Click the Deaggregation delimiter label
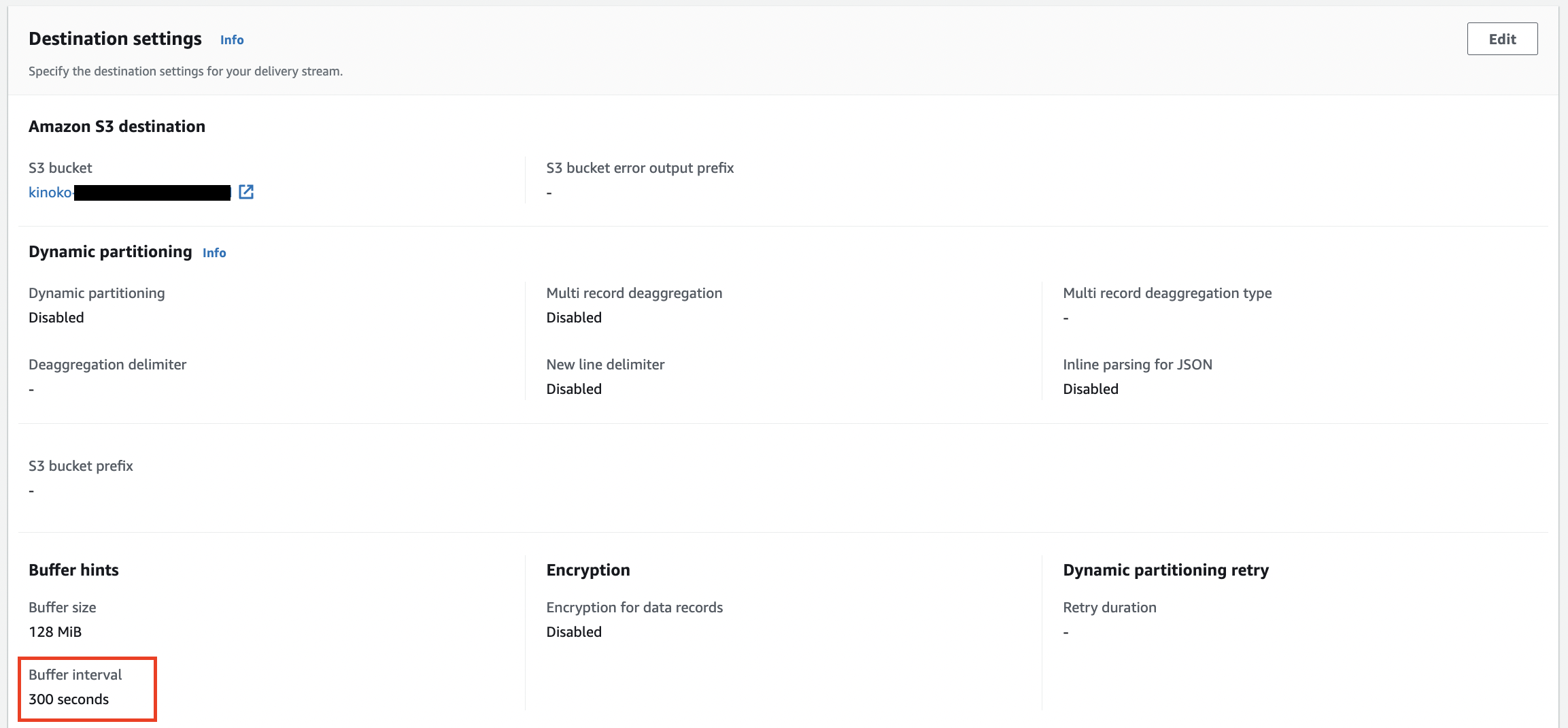This screenshot has width=1568, height=728. [x=107, y=365]
